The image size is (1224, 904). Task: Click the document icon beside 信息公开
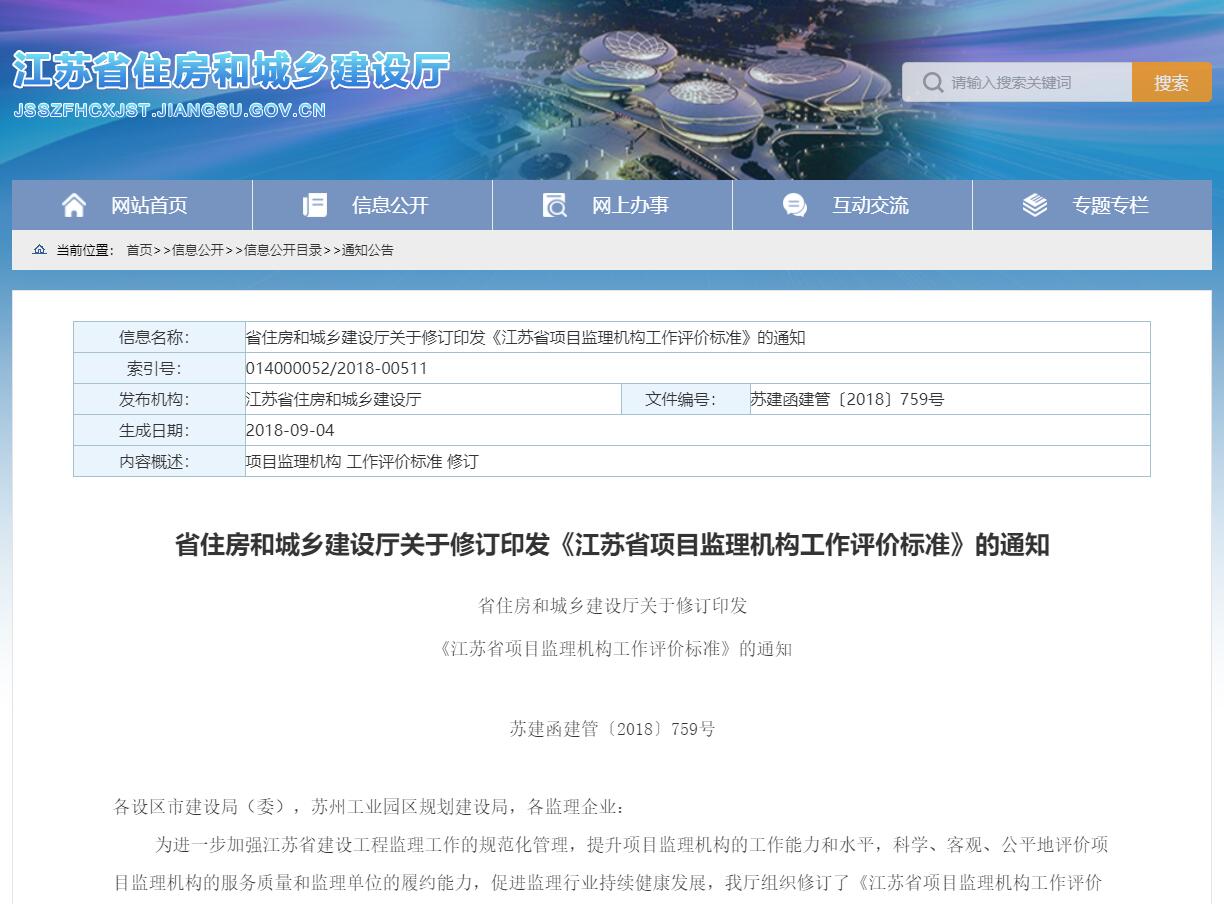point(315,205)
